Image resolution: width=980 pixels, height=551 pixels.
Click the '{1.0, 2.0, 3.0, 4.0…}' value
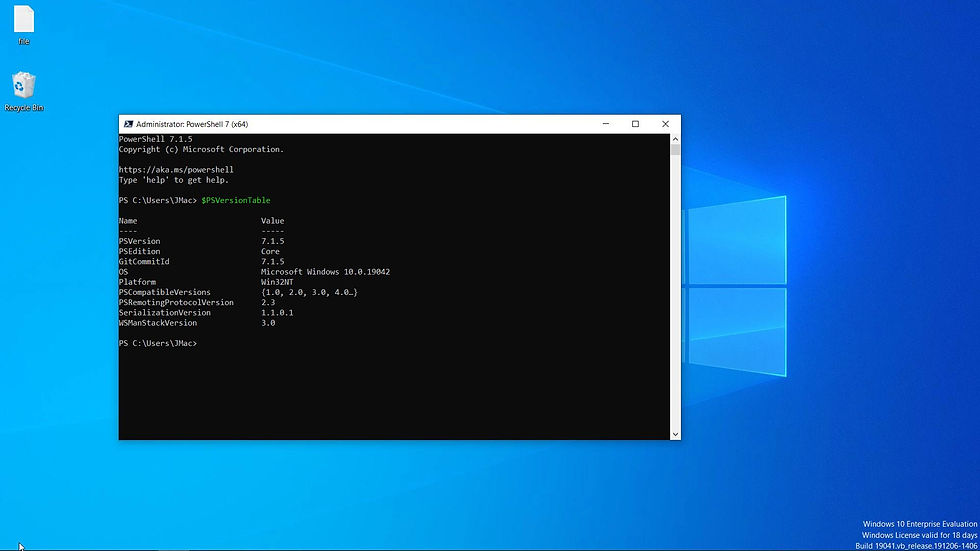[309, 292]
